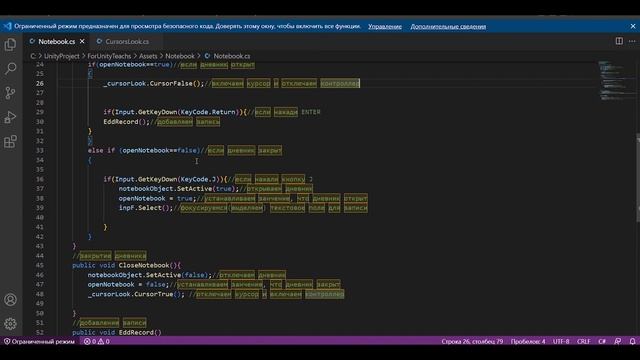640x360 pixels.
Task: Click the Notebook folder breadcrumb
Action: pyautogui.click(x=180, y=56)
